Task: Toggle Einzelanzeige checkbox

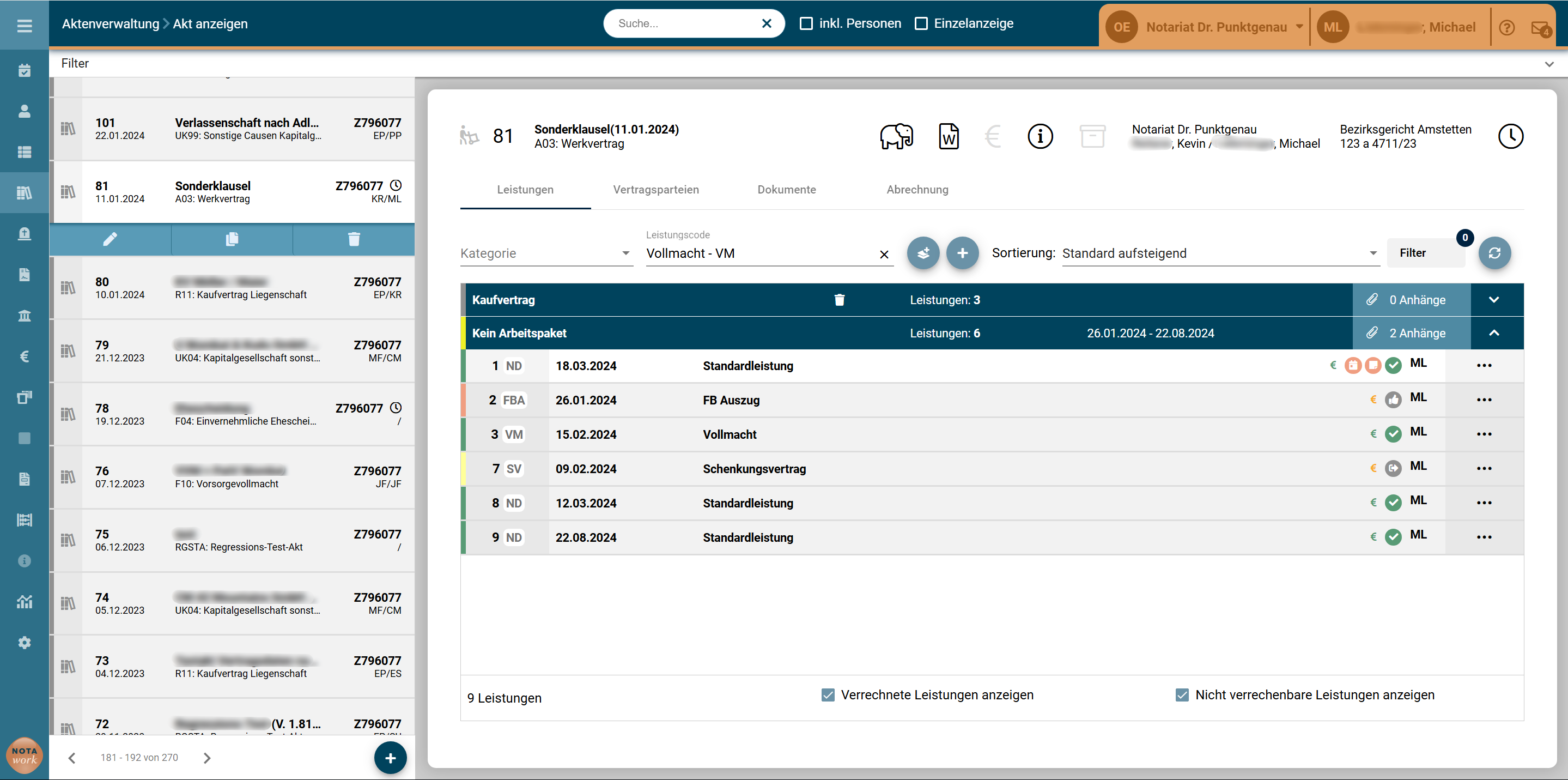Action: point(921,23)
